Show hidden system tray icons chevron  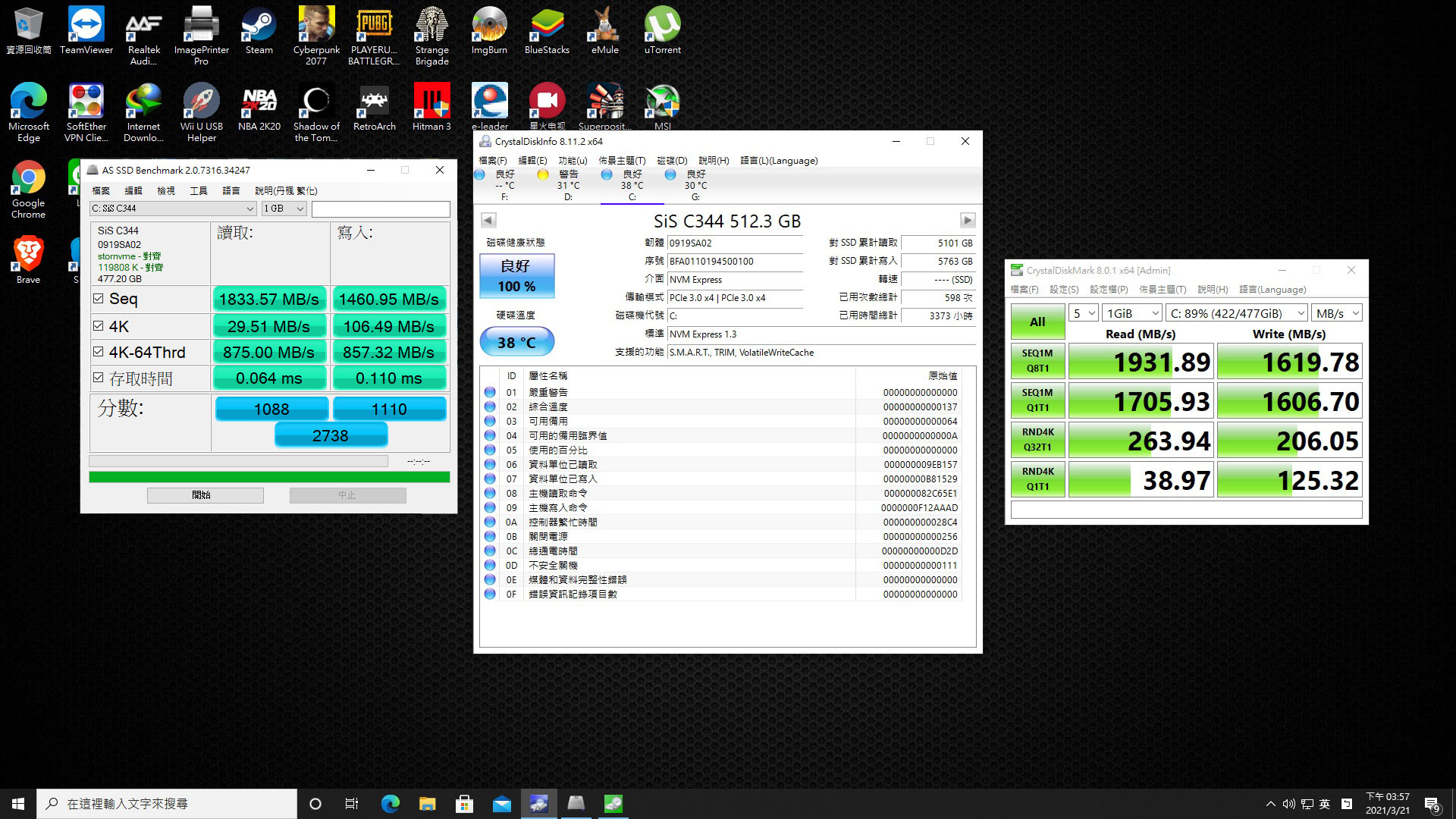pyautogui.click(x=1270, y=804)
